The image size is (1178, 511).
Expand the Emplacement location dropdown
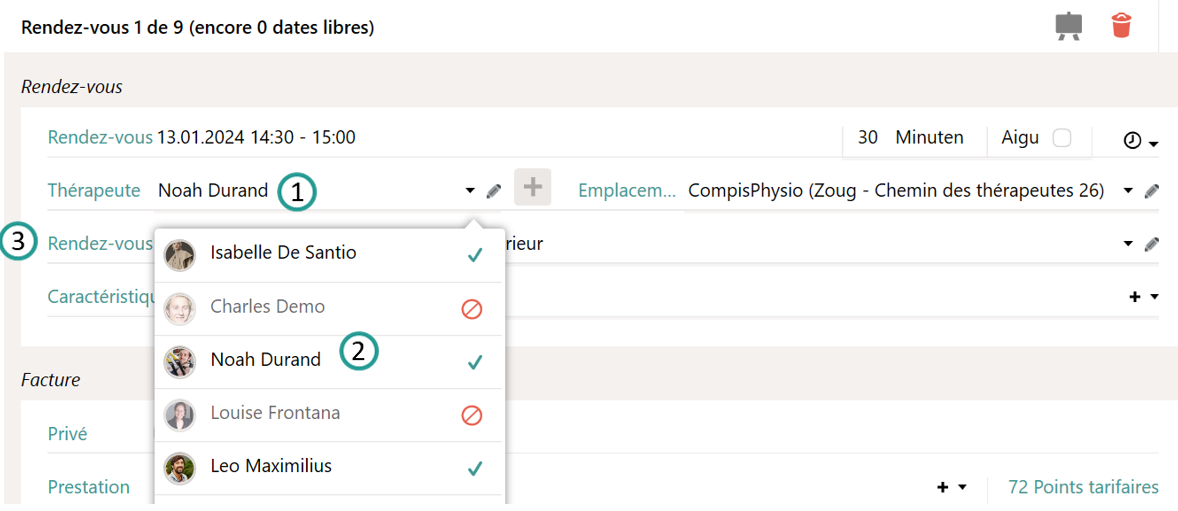(x=1128, y=191)
